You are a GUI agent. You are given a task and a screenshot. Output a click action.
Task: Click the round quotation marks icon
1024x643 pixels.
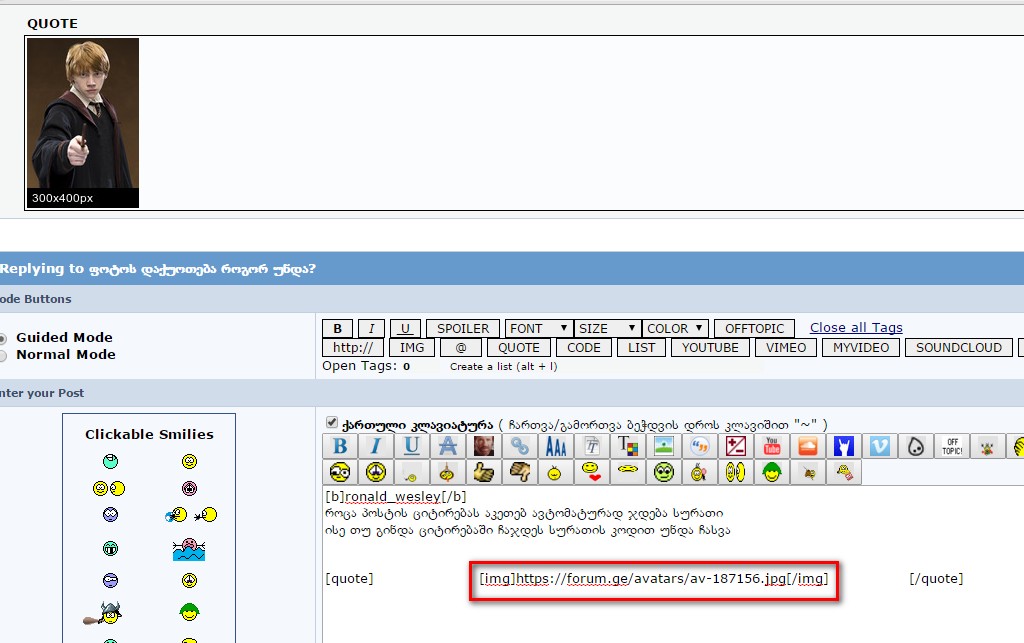coord(699,447)
